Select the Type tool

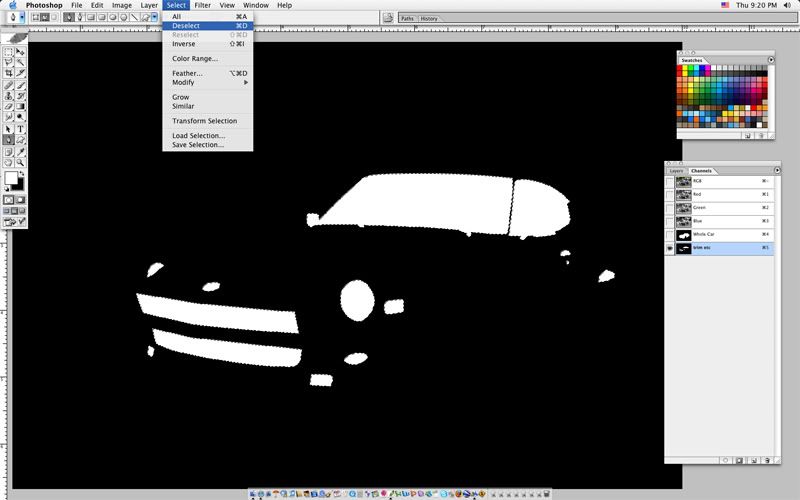(x=20, y=129)
